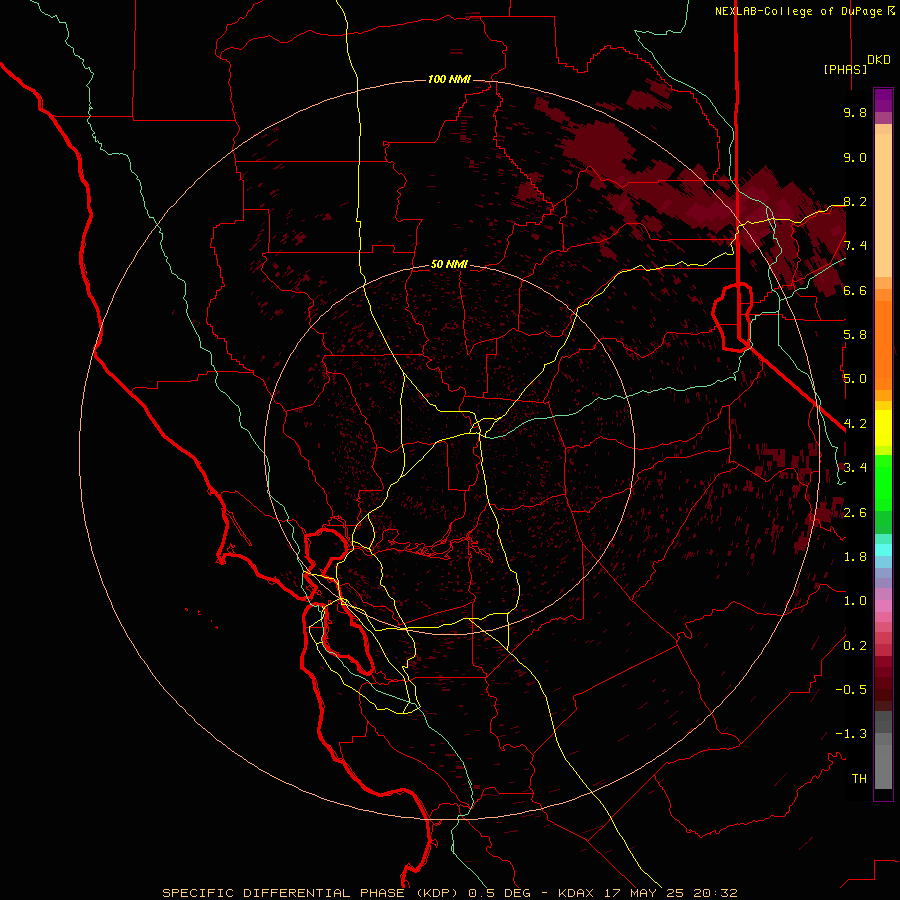Click the SPECIFIC DIFFERENTIAL PHASE (KDP) title text
Screen dimensions: 900x900
(312, 893)
